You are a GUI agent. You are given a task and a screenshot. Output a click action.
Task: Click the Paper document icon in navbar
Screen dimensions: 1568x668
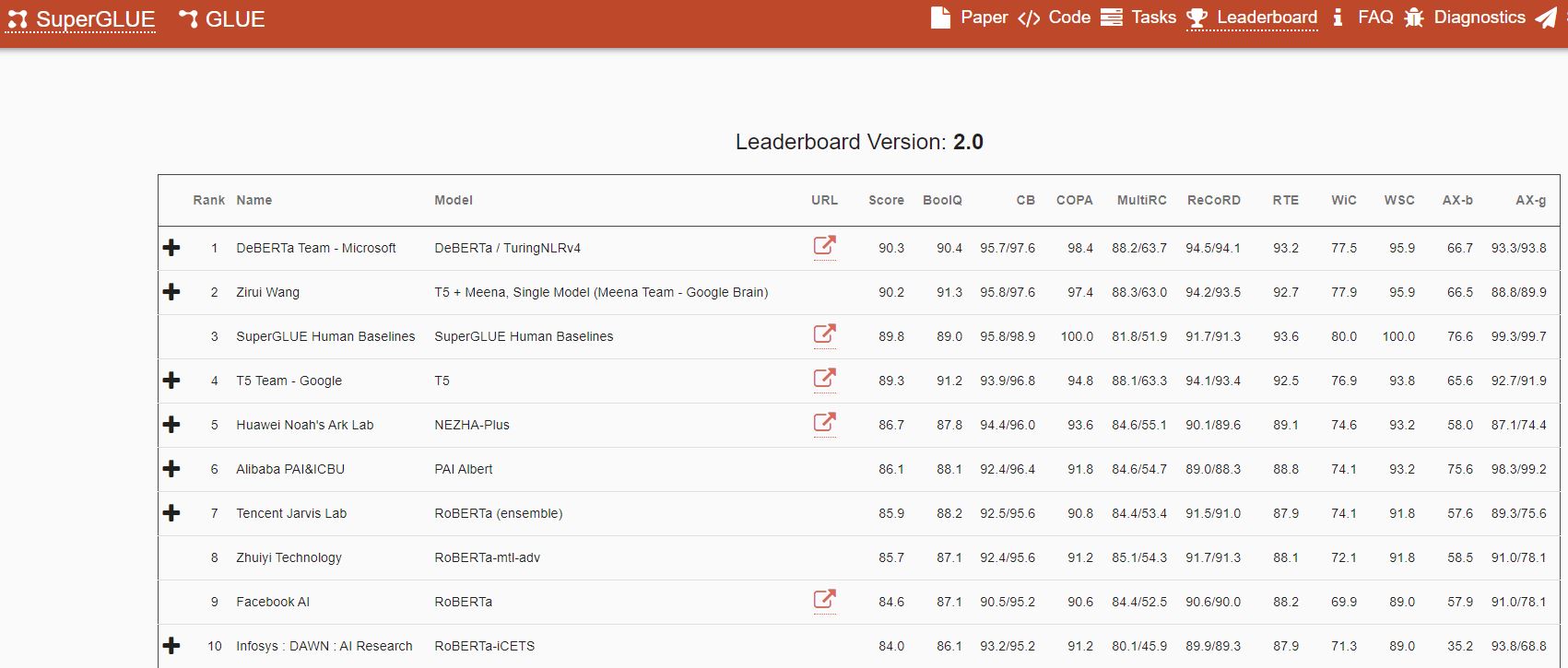click(x=940, y=18)
